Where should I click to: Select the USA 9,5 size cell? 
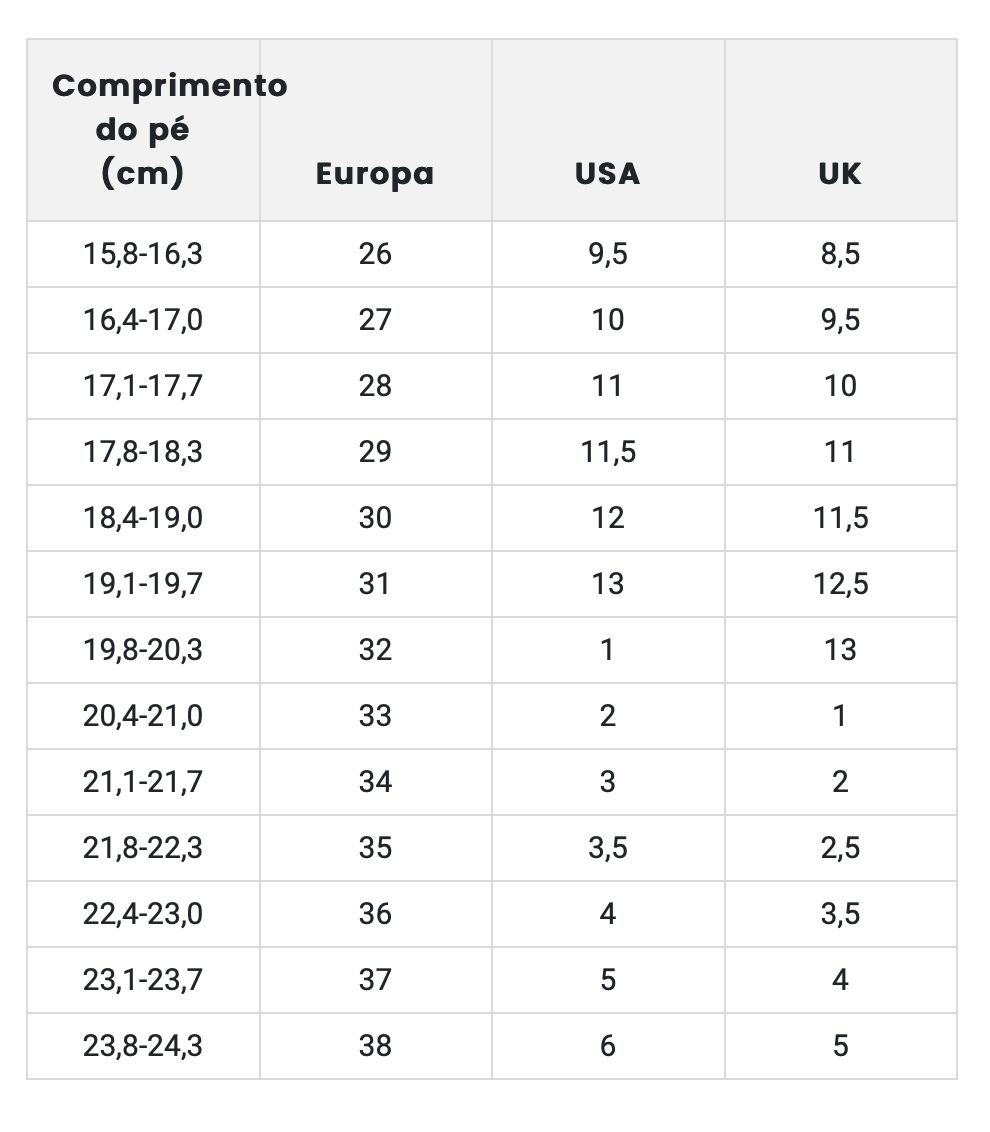pos(607,254)
